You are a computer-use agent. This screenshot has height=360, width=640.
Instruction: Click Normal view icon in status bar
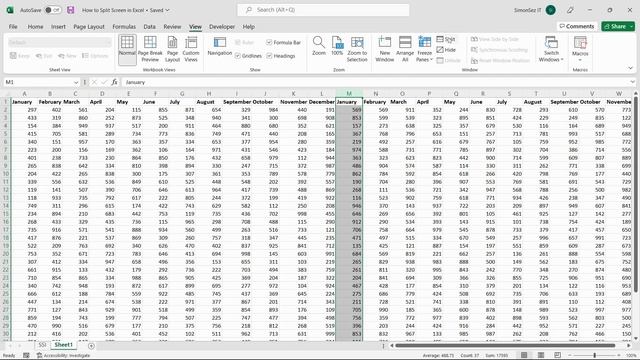[524, 355]
